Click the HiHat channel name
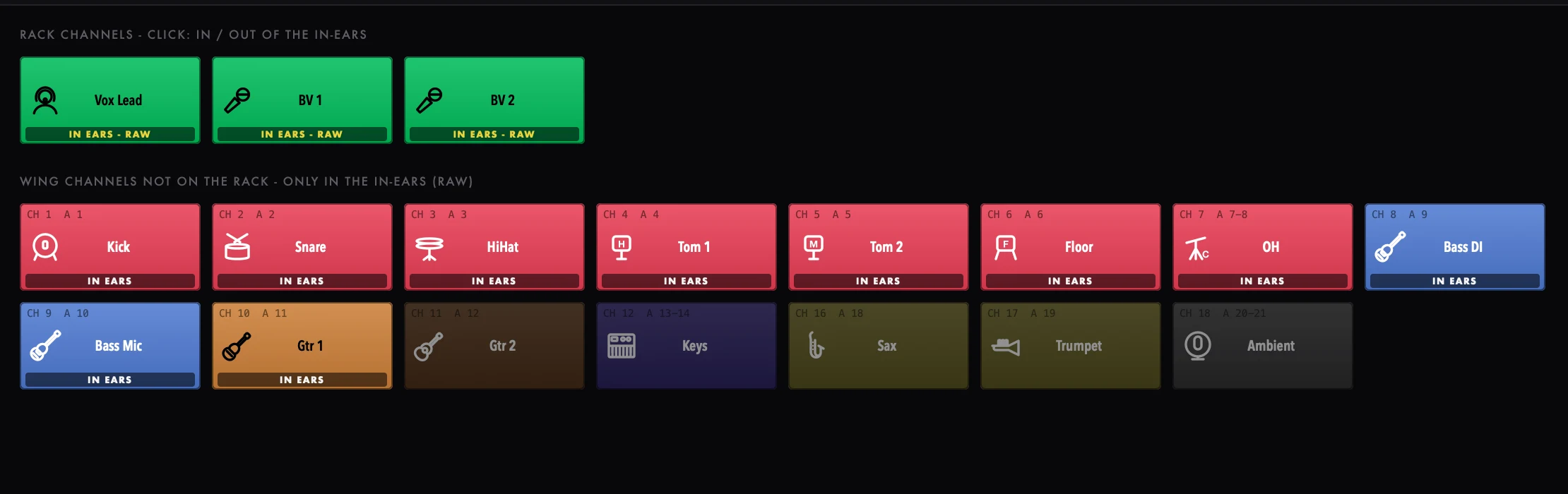Viewport: 1568px width, 494px height. point(503,247)
